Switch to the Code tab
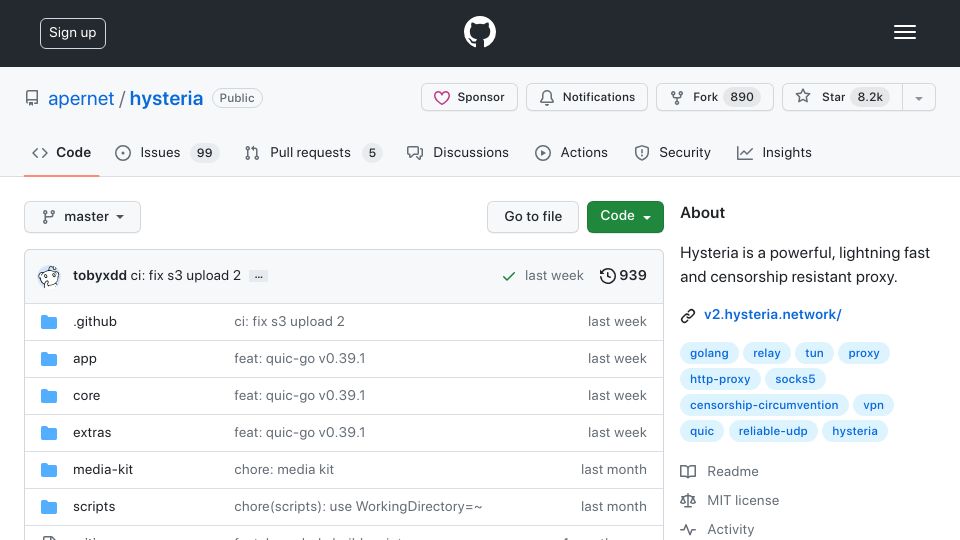The height and width of the screenshot is (540, 960). coord(61,152)
